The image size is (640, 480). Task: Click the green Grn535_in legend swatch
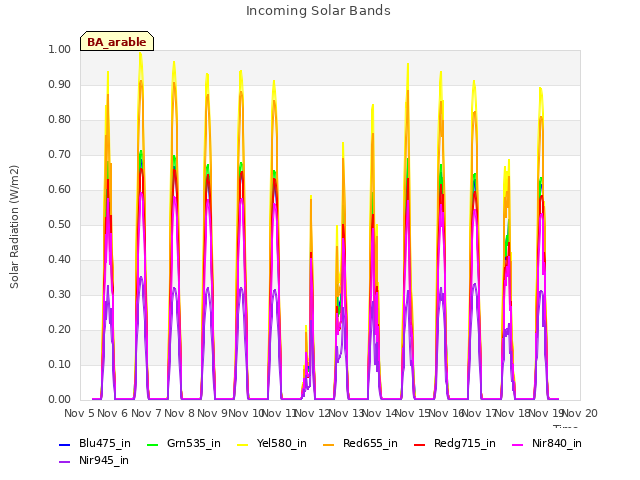tap(152, 444)
